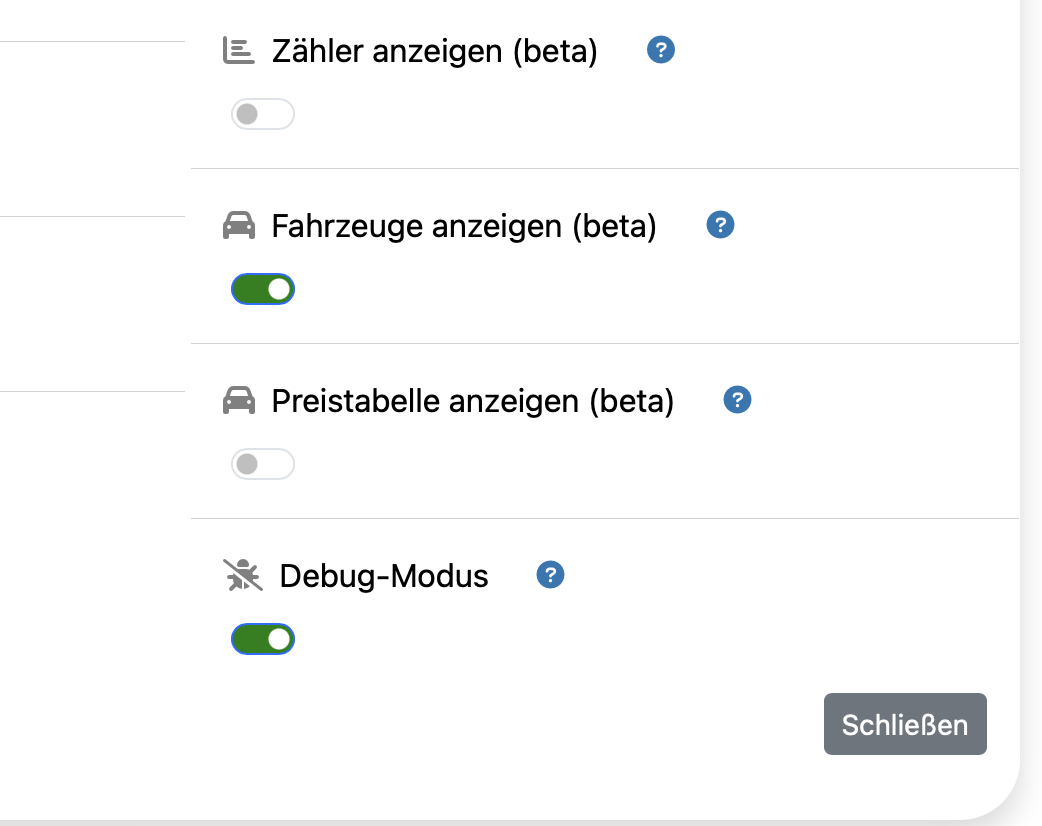Show help for Fahrzeuge anzeigen
Image resolution: width=1042 pixels, height=826 pixels.
(720, 225)
